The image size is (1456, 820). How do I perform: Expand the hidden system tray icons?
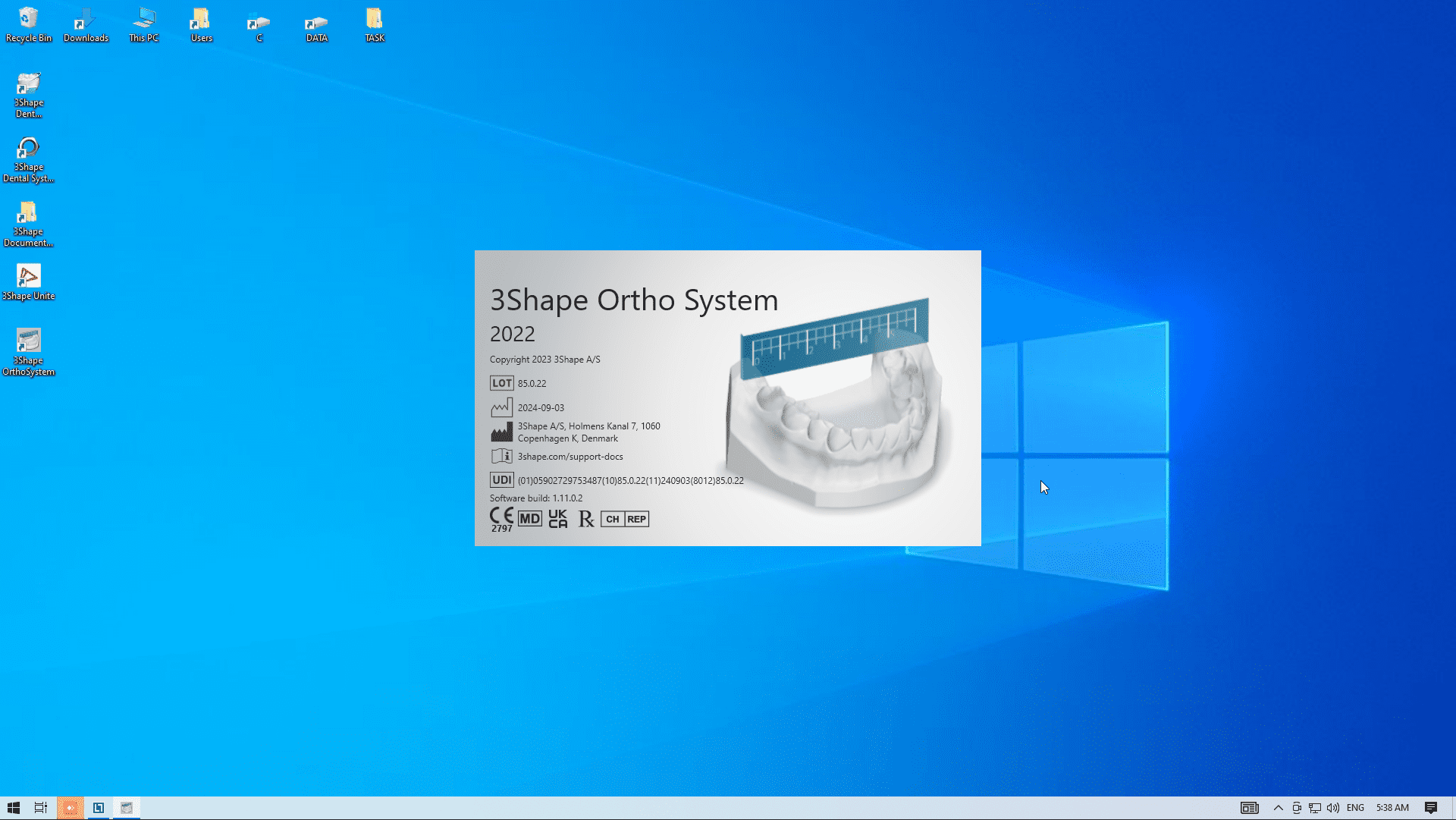1278,808
